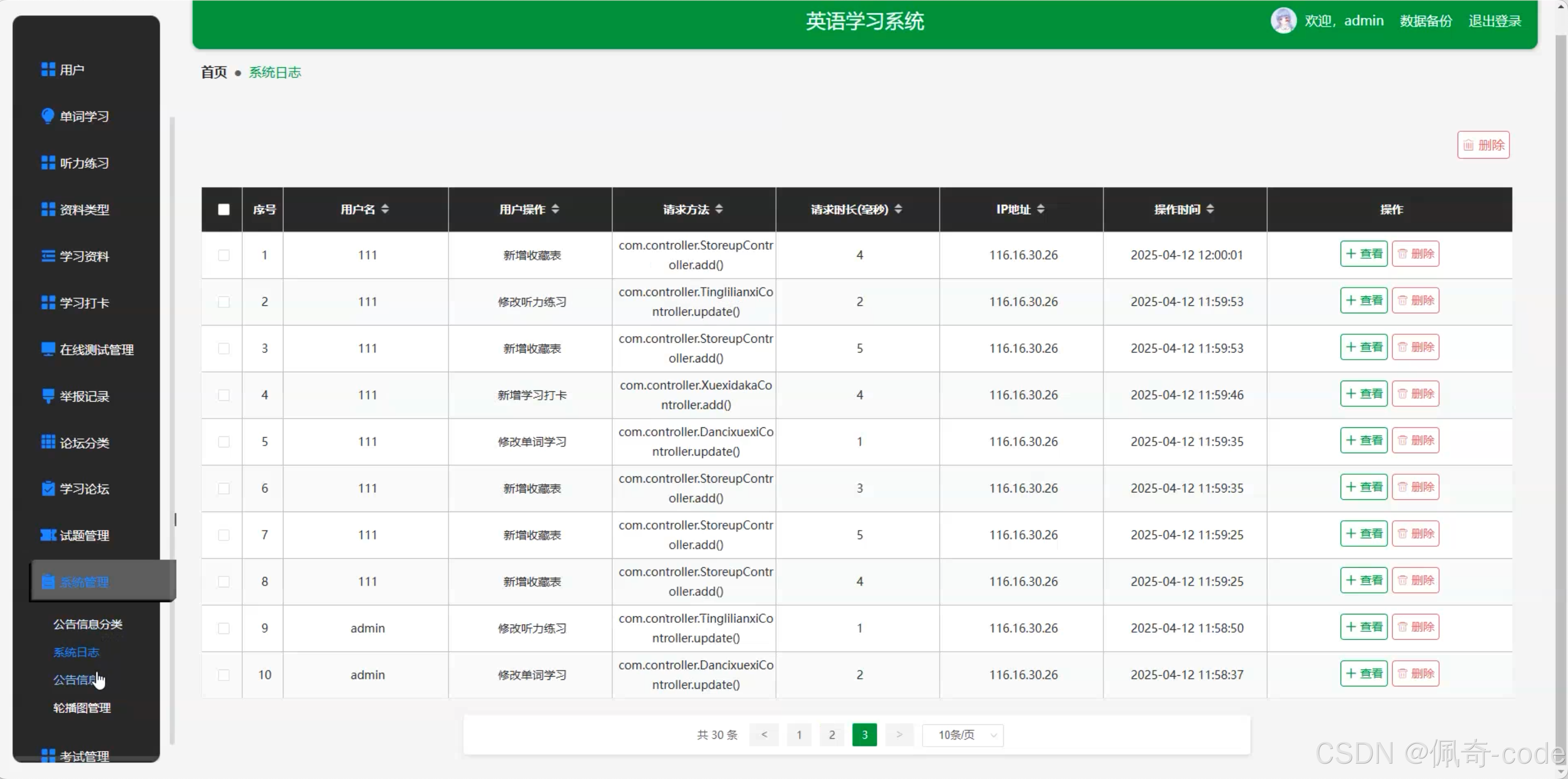Select 轮播图管理 in the sidebar
The height and width of the screenshot is (779, 1568).
(x=81, y=708)
